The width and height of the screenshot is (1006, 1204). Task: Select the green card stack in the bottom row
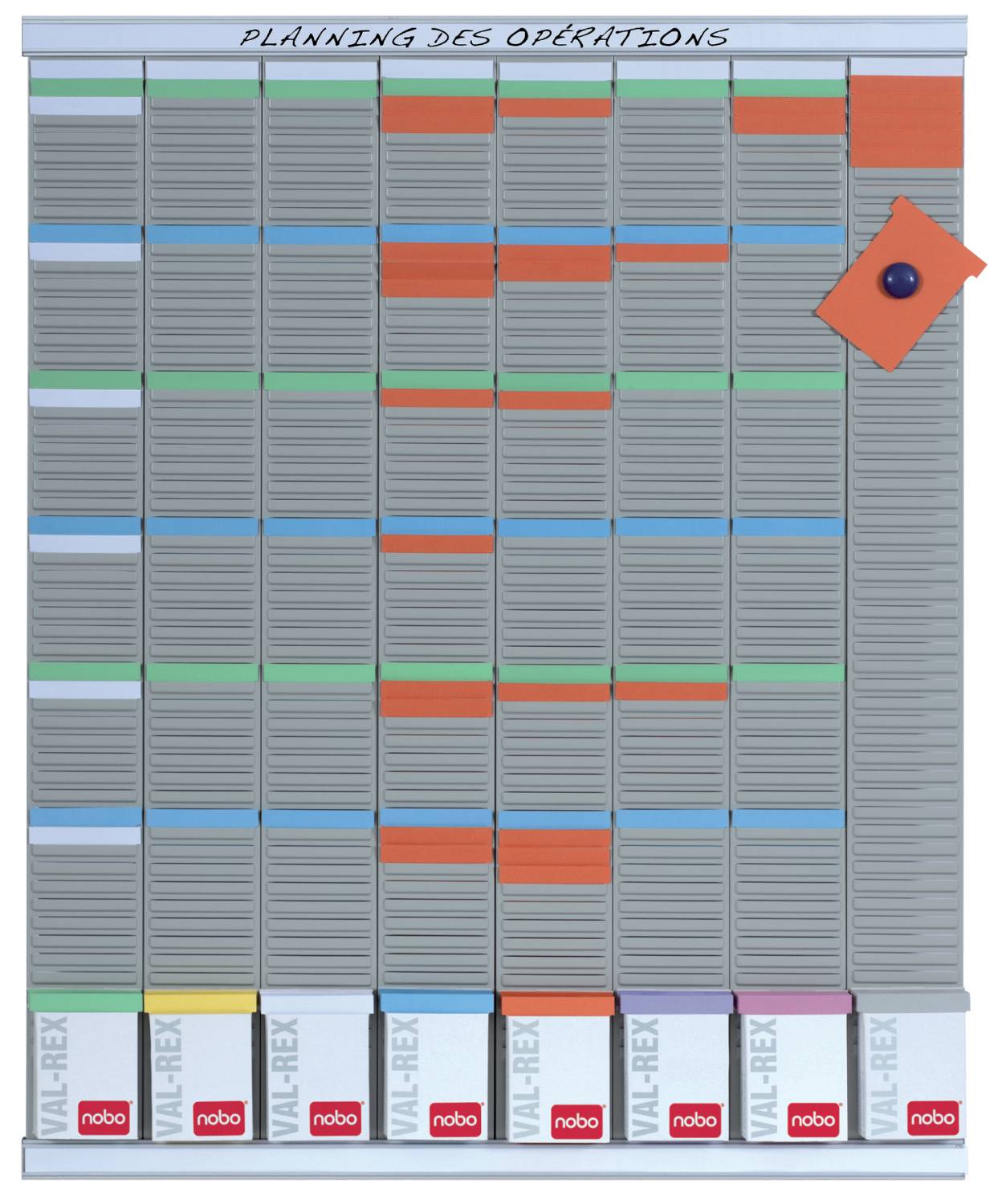tap(85, 1001)
